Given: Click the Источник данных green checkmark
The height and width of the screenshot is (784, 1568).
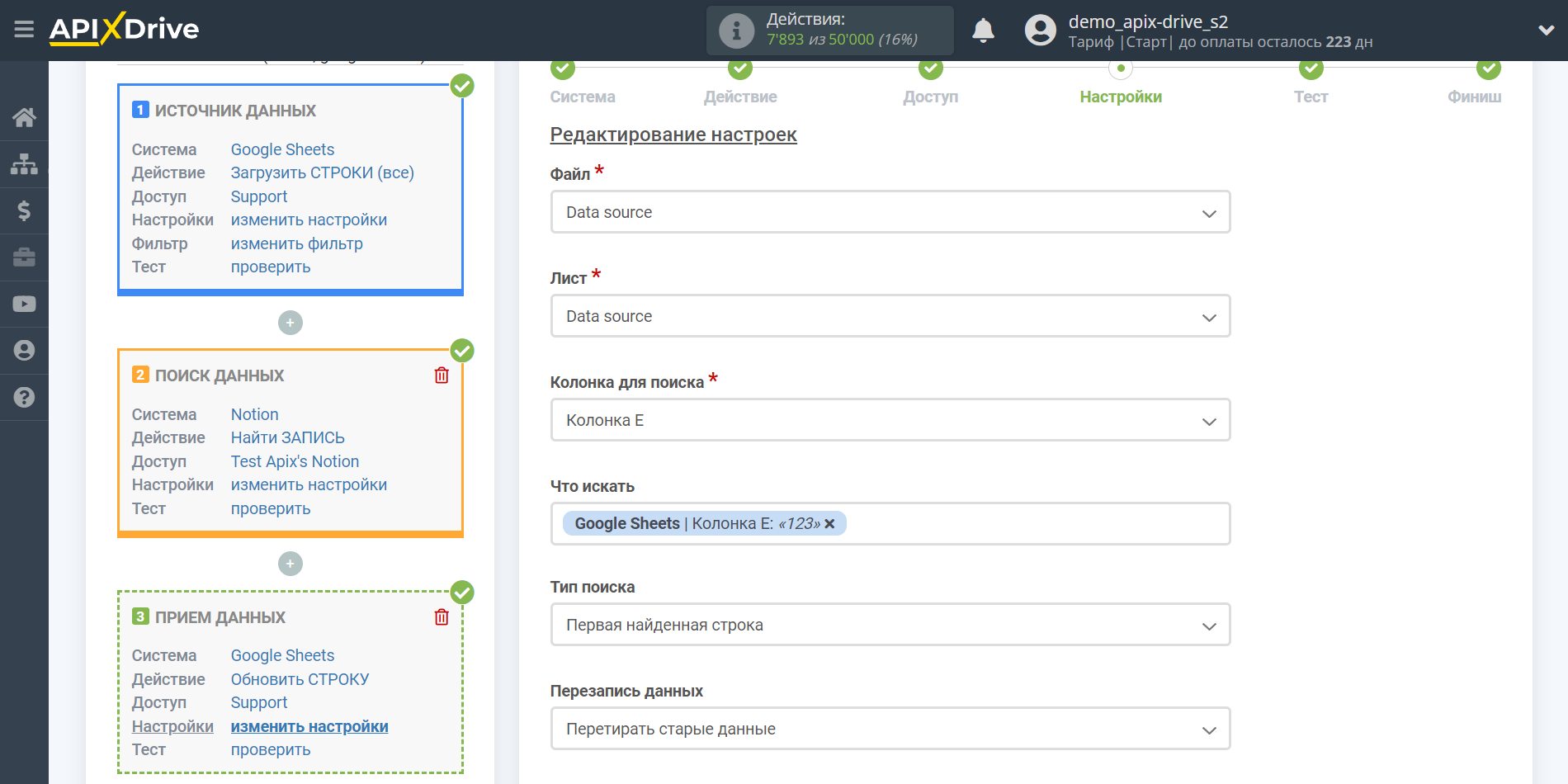Looking at the screenshot, I should click(x=462, y=85).
